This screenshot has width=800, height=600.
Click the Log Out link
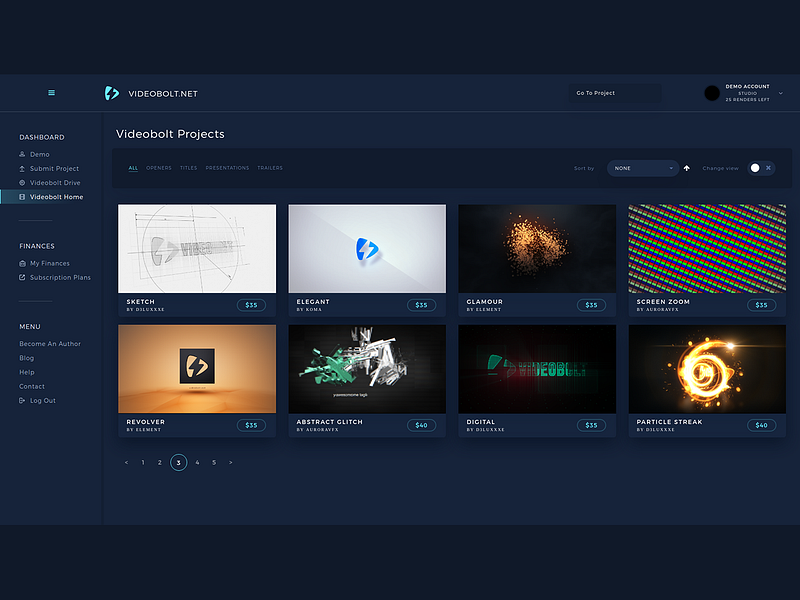tap(42, 401)
